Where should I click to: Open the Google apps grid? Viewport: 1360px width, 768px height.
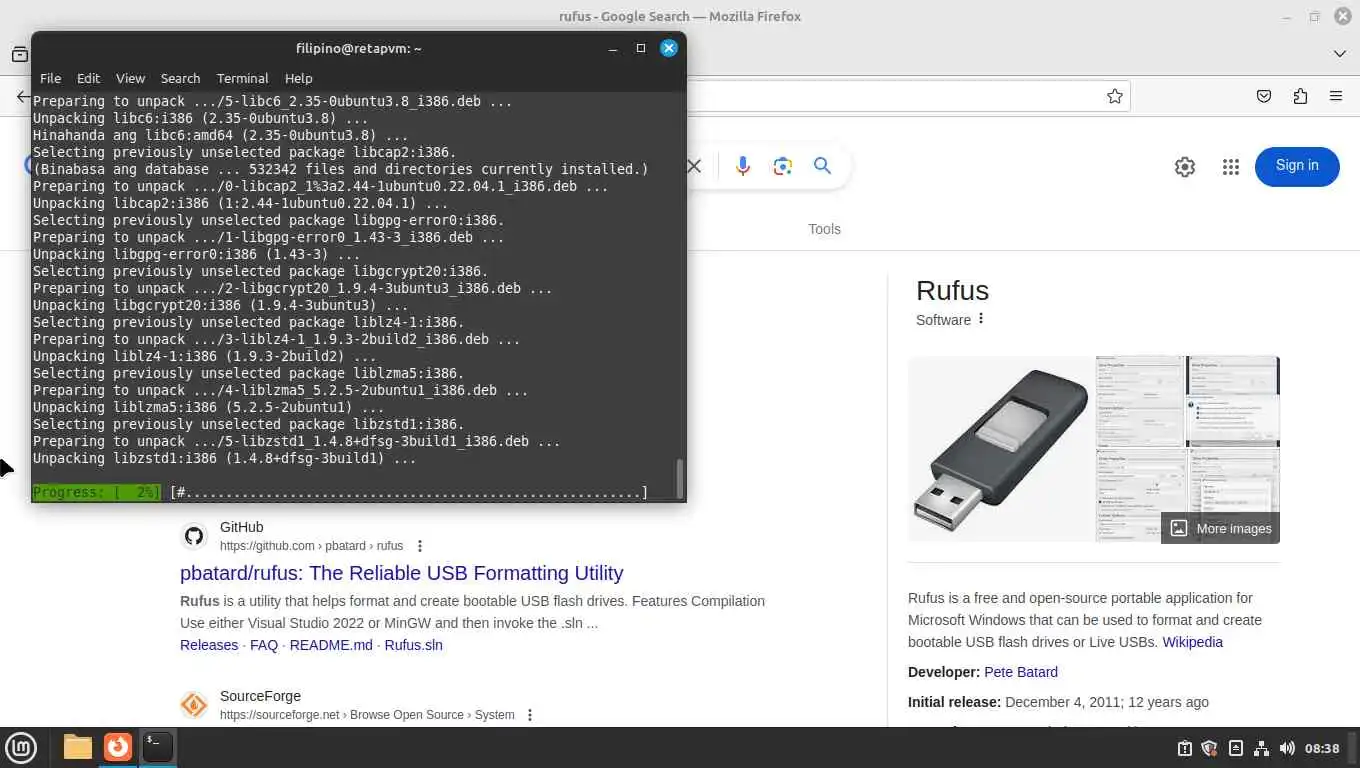coord(1231,167)
